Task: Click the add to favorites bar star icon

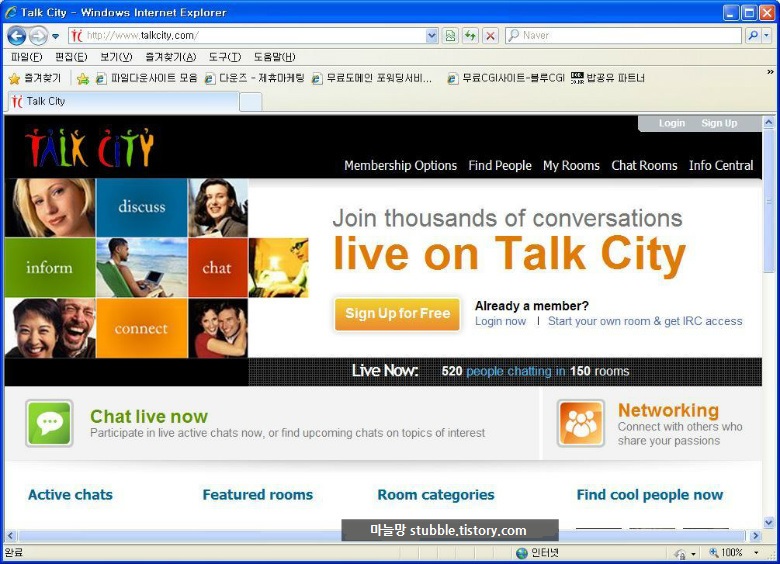Action: [x=83, y=79]
